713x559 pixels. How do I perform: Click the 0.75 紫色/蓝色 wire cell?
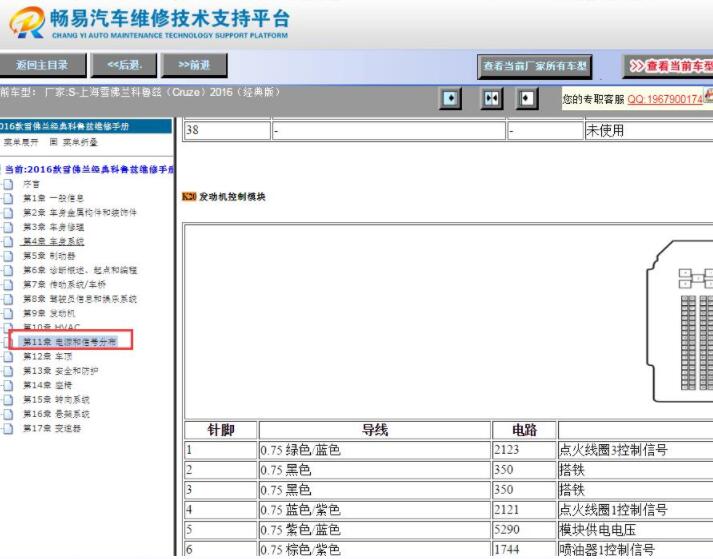pos(375,530)
